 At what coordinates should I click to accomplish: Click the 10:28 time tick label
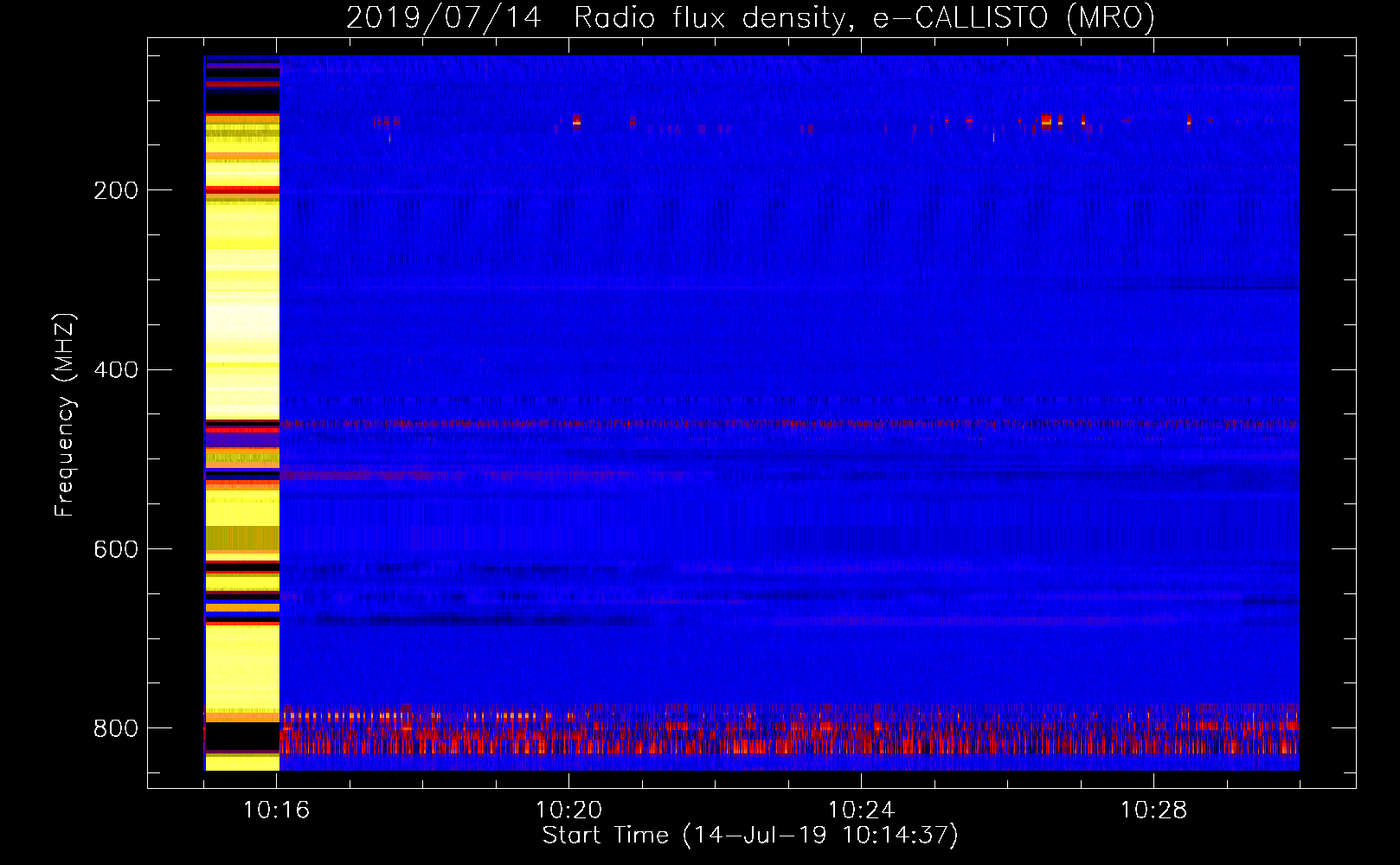tap(1153, 811)
